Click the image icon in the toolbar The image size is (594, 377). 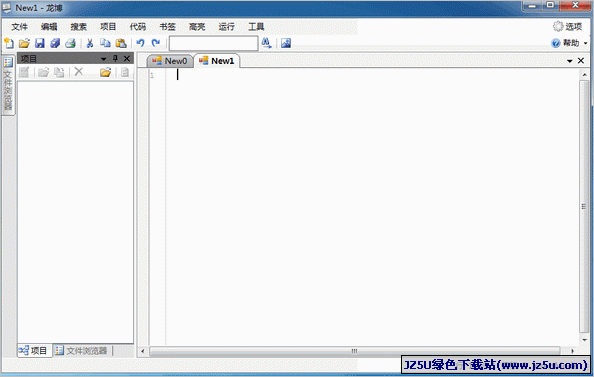pyautogui.click(x=286, y=43)
